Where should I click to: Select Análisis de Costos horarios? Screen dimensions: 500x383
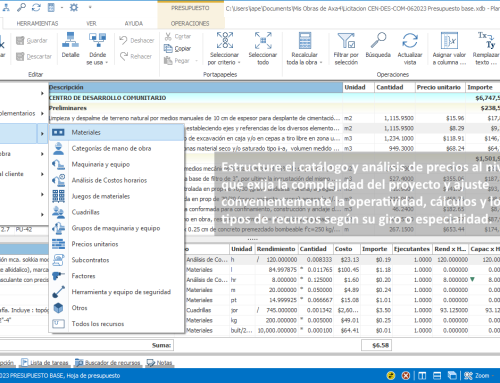point(117,180)
